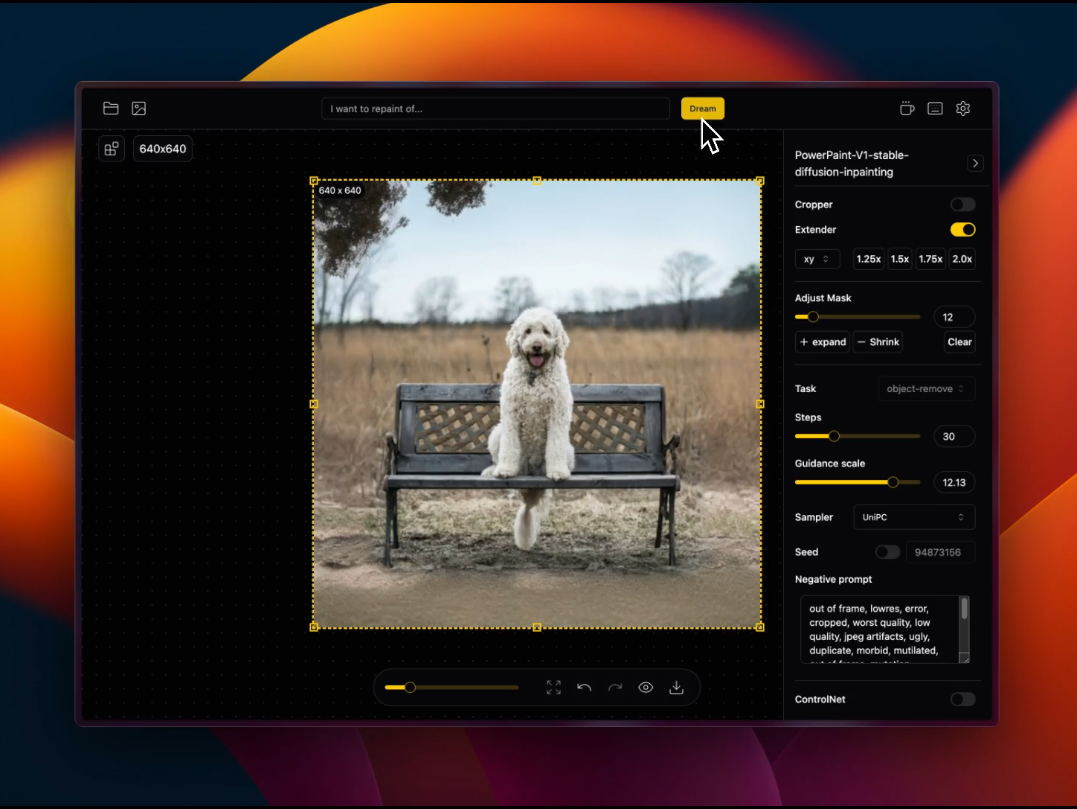Viewport: 1077px width, 809px height.
Task: Click the 640 x 640 canvas label
Action: pos(340,190)
